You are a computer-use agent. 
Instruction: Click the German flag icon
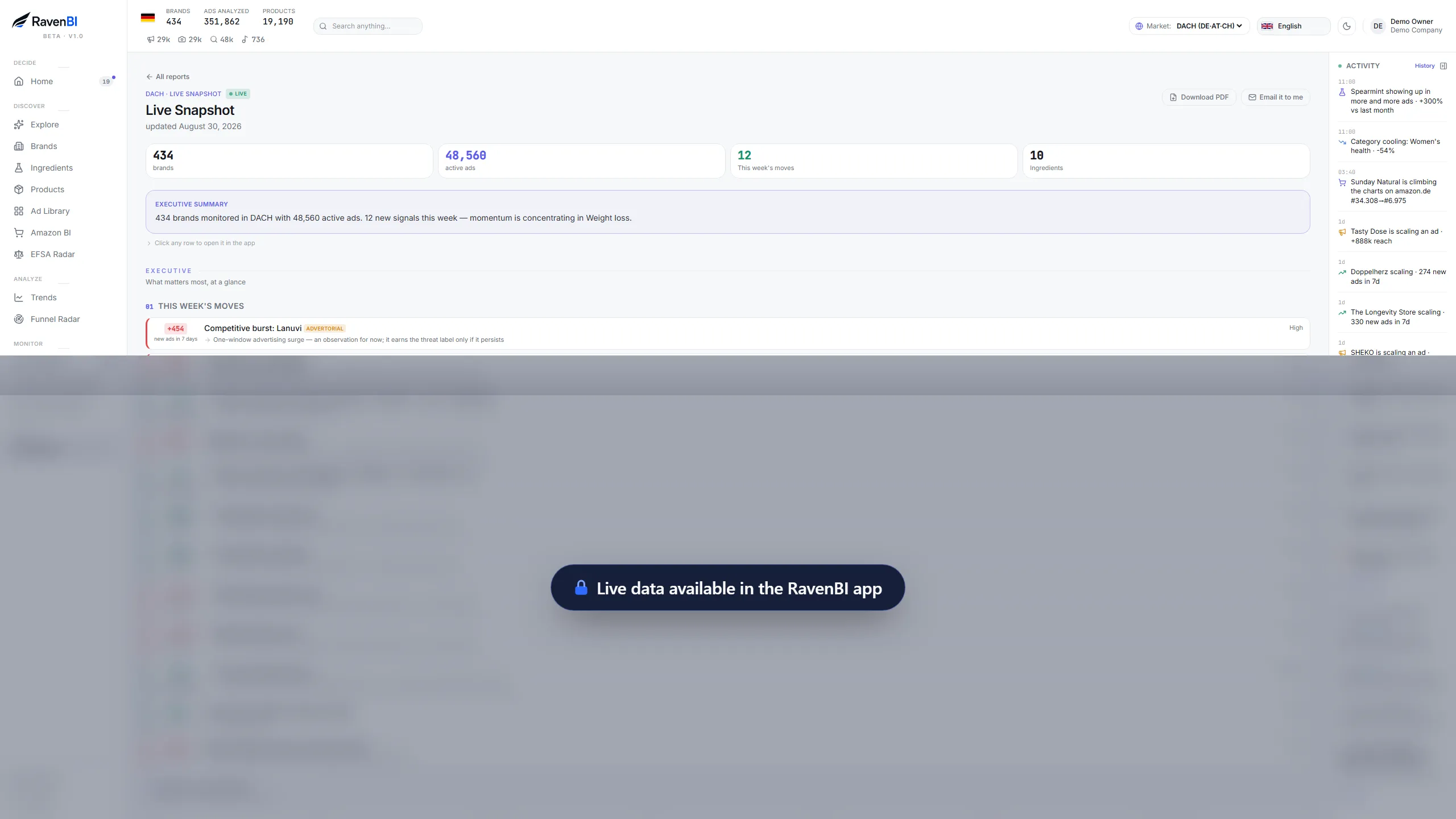tap(148, 18)
